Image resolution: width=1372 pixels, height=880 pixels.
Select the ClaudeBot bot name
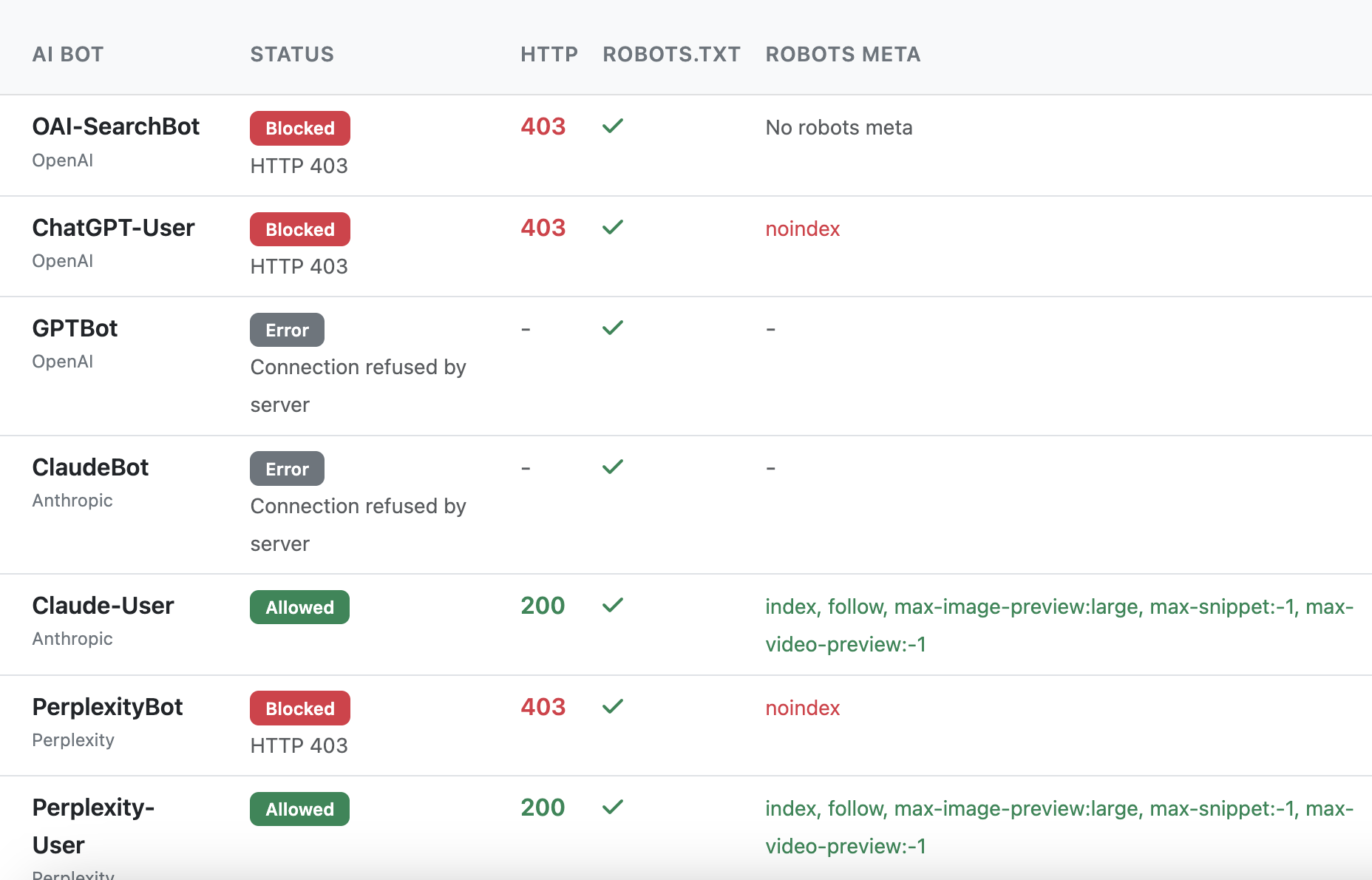click(90, 467)
